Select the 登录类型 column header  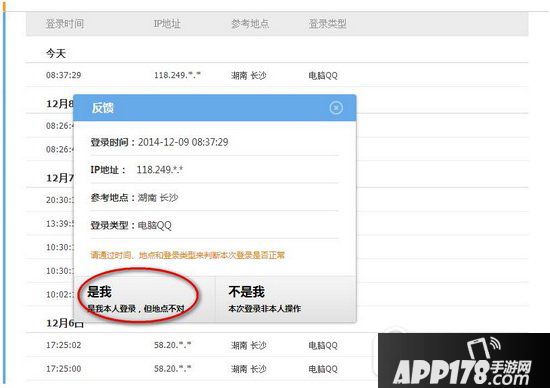327,24
